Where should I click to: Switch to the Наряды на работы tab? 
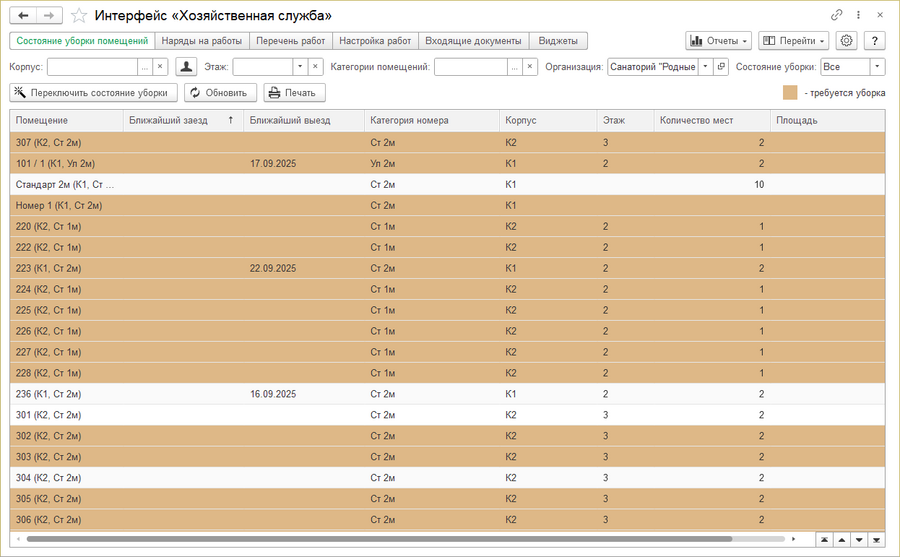(202, 41)
